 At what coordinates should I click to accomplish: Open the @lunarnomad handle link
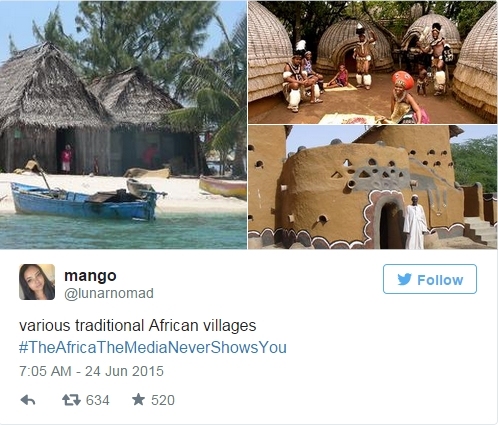(x=109, y=293)
